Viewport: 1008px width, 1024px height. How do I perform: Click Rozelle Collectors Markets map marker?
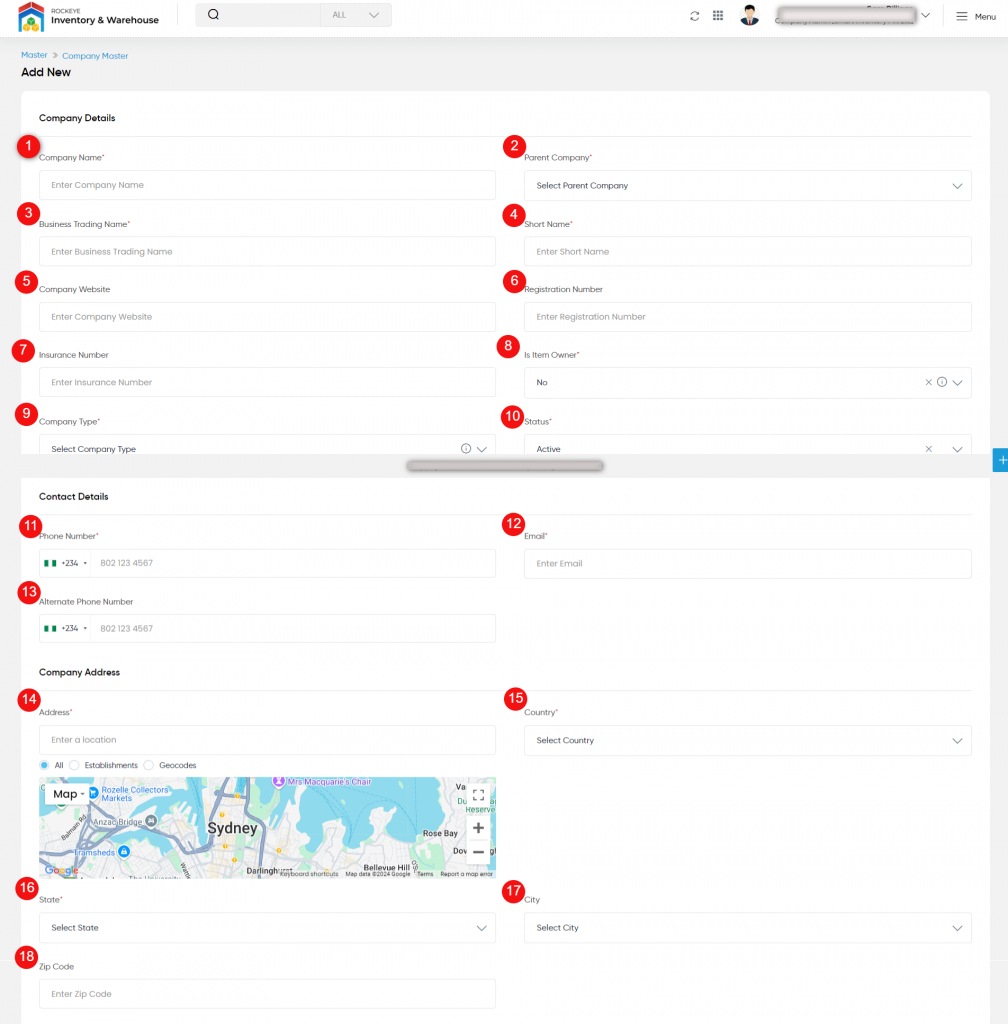click(93, 793)
